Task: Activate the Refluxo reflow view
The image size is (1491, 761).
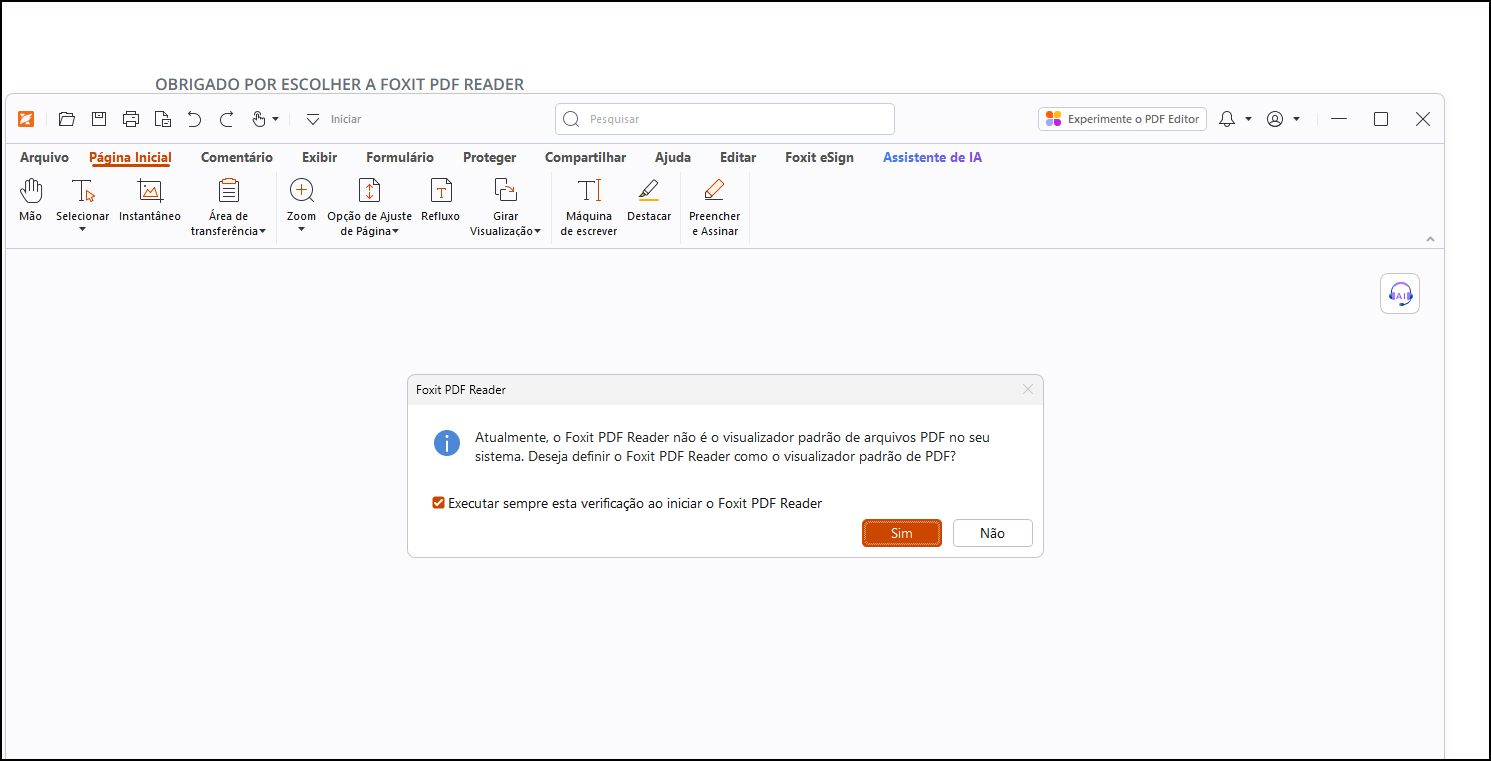Action: point(440,200)
